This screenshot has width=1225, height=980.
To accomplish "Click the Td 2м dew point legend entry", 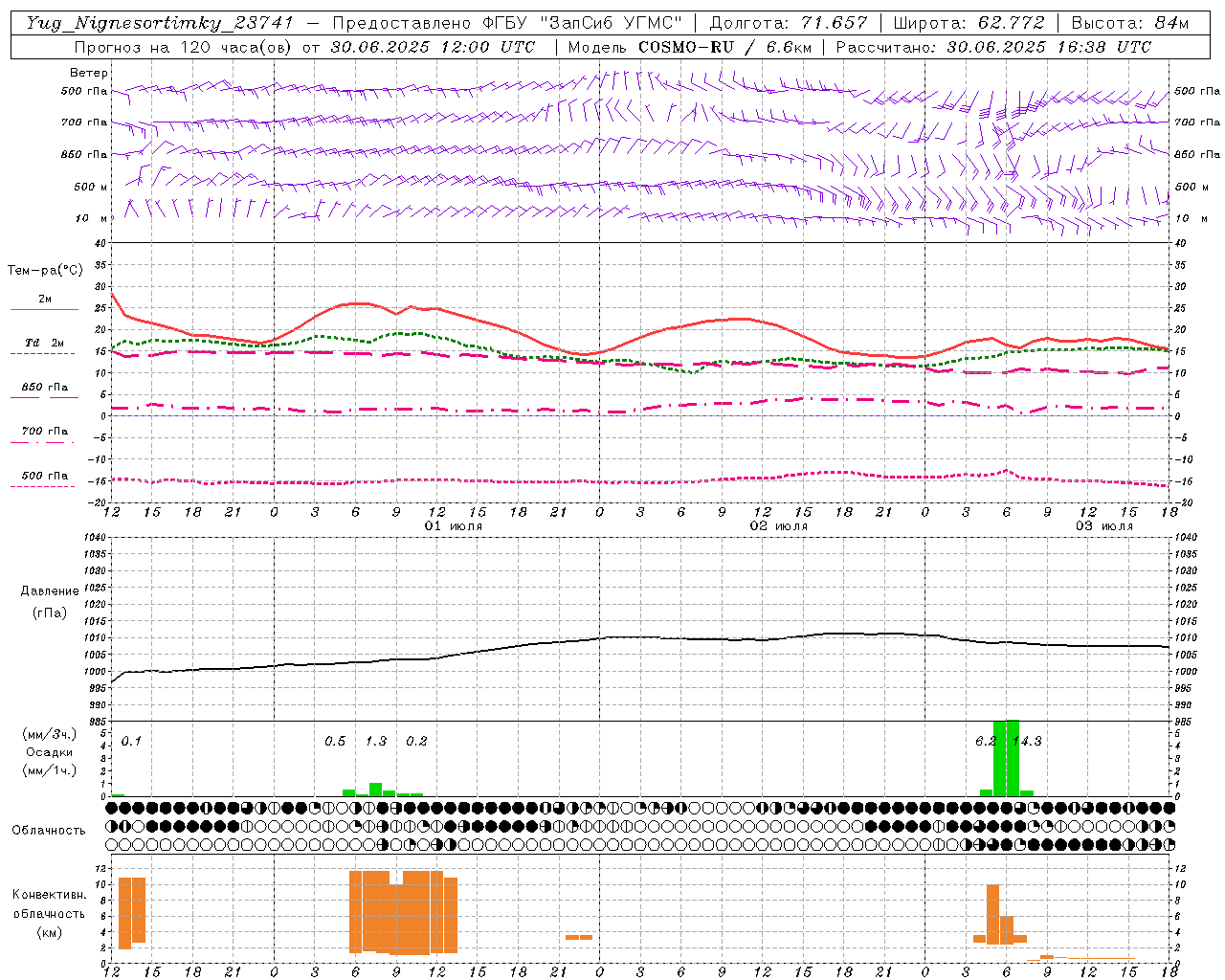I will tap(44, 345).
